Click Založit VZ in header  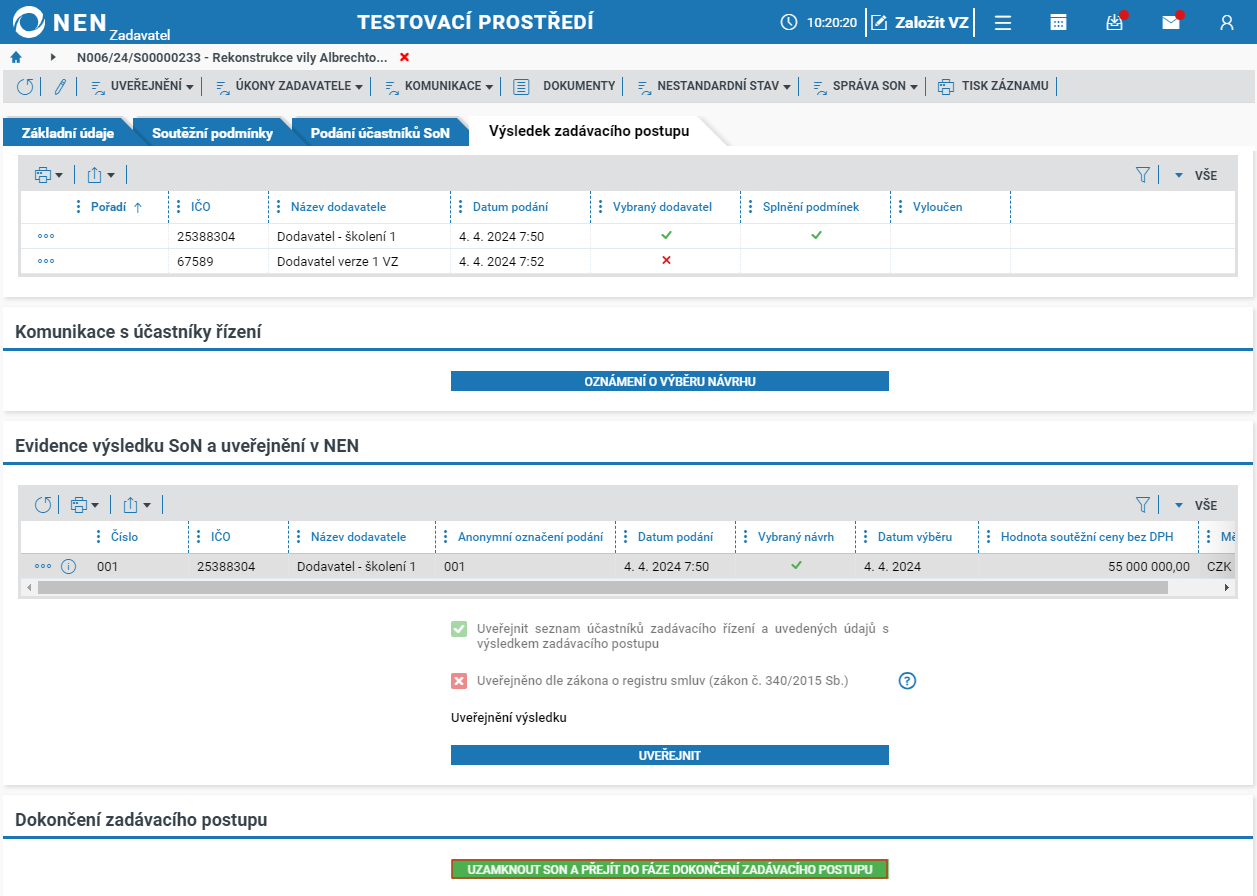click(919, 22)
